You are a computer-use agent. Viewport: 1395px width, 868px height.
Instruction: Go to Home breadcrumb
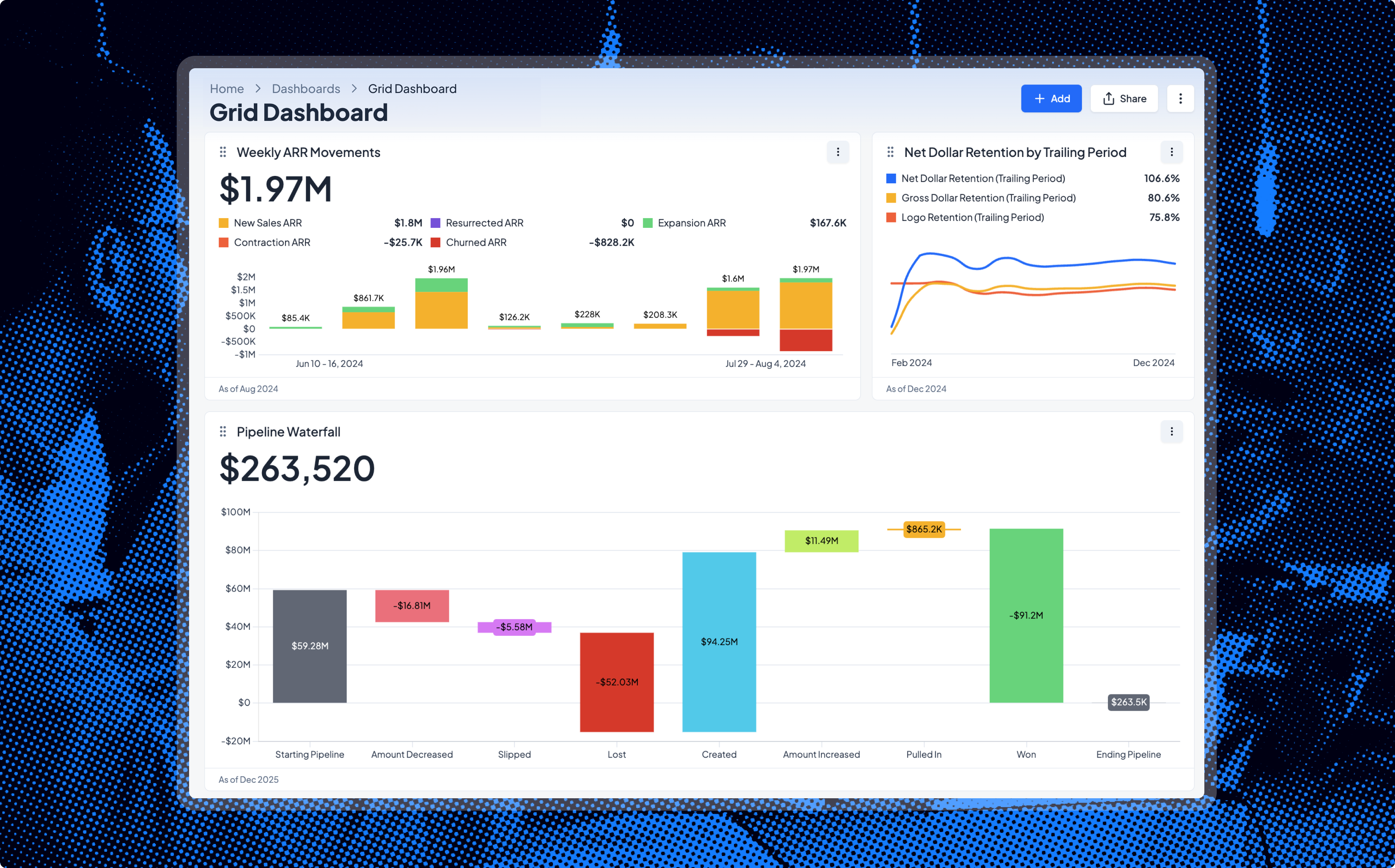tap(227, 89)
